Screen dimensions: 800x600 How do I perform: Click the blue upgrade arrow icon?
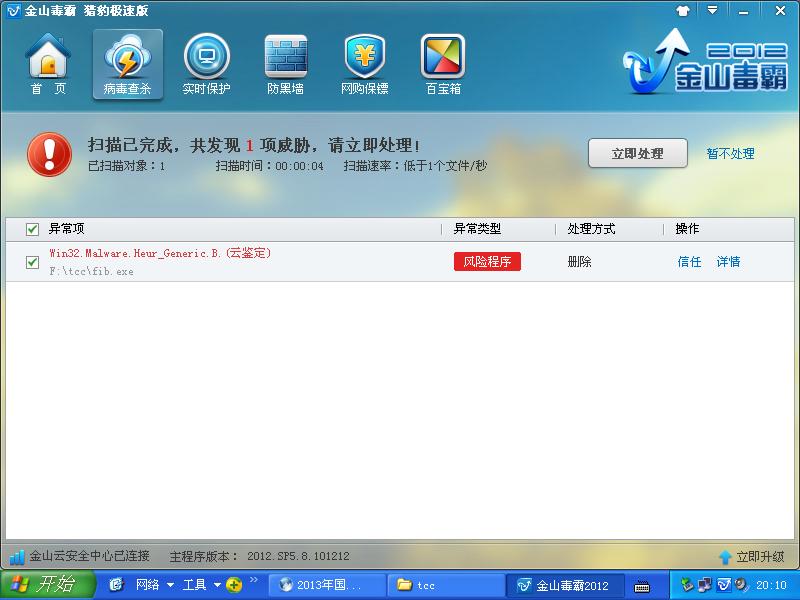point(725,557)
